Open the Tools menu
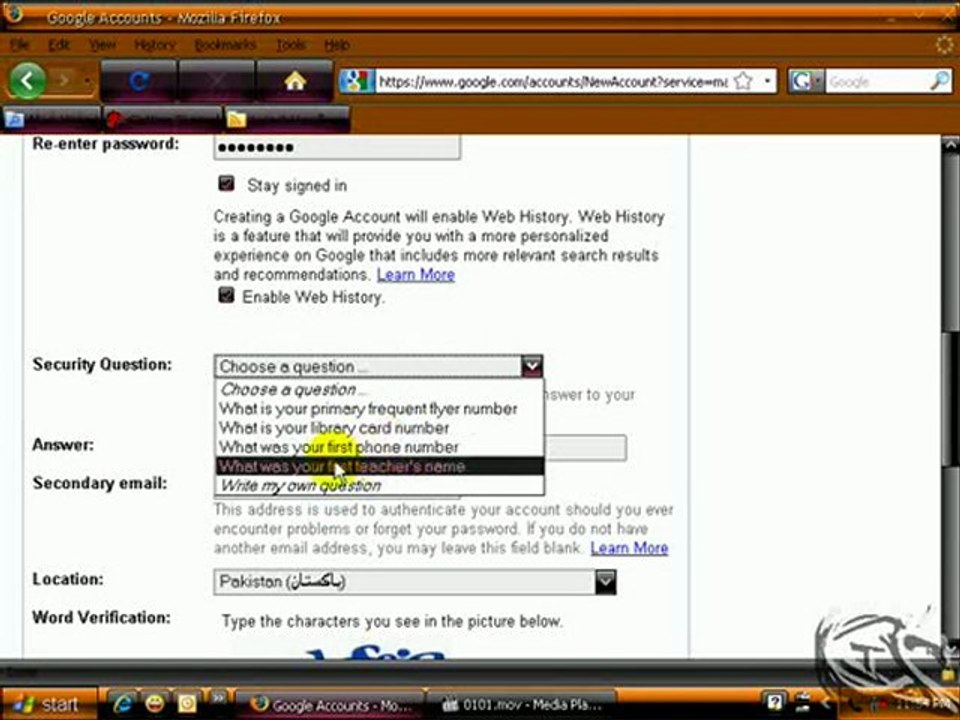Screen dimensions: 960x720 (x=291, y=45)
